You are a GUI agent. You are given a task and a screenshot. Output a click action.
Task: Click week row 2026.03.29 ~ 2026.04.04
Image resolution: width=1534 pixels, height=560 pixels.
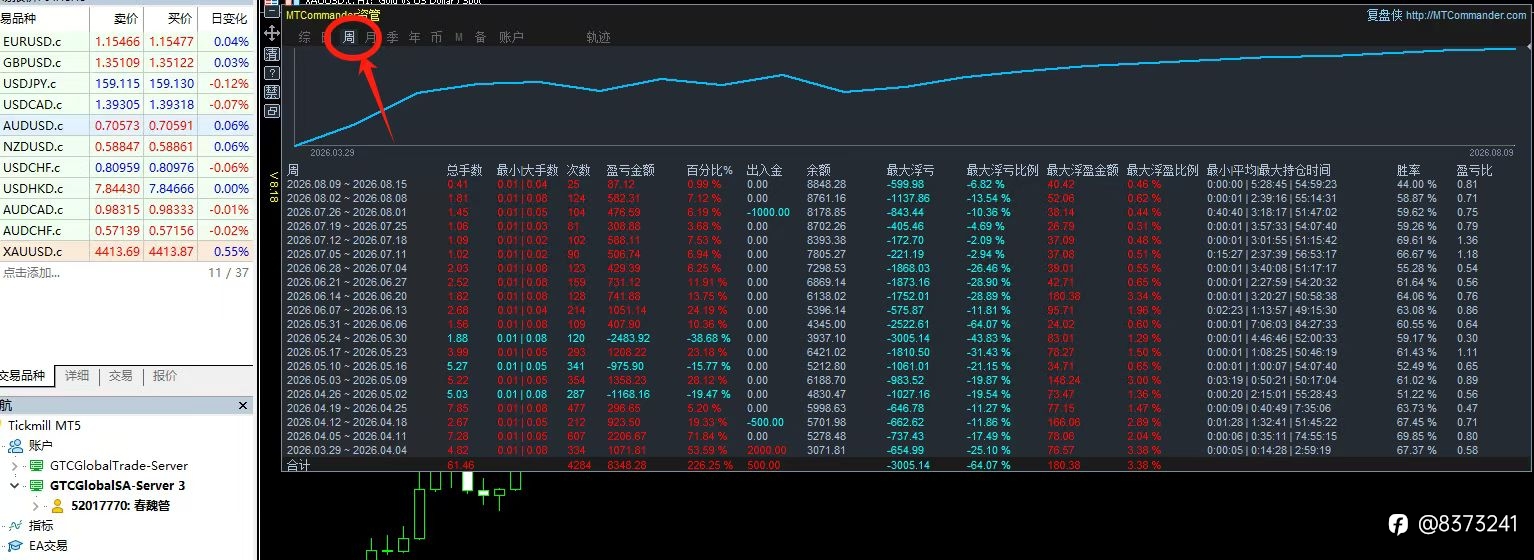click(x=905, y=451)
